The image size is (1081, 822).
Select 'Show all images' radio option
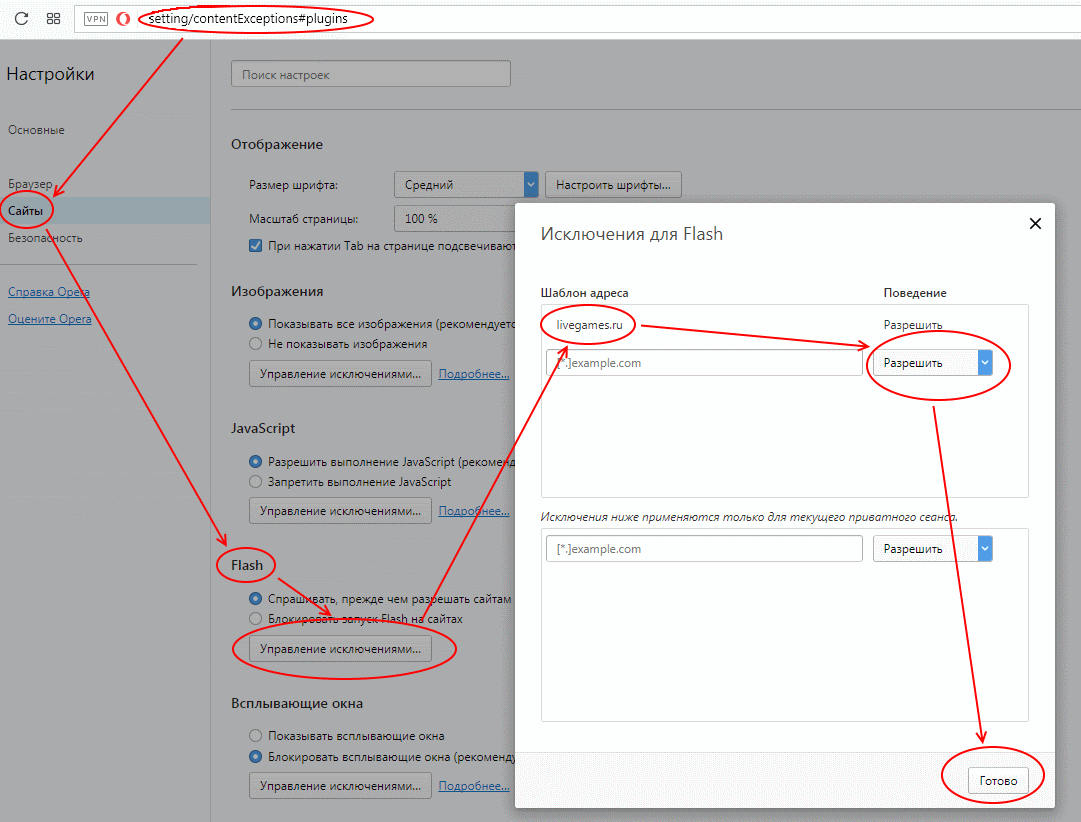[x=255, y=324]
